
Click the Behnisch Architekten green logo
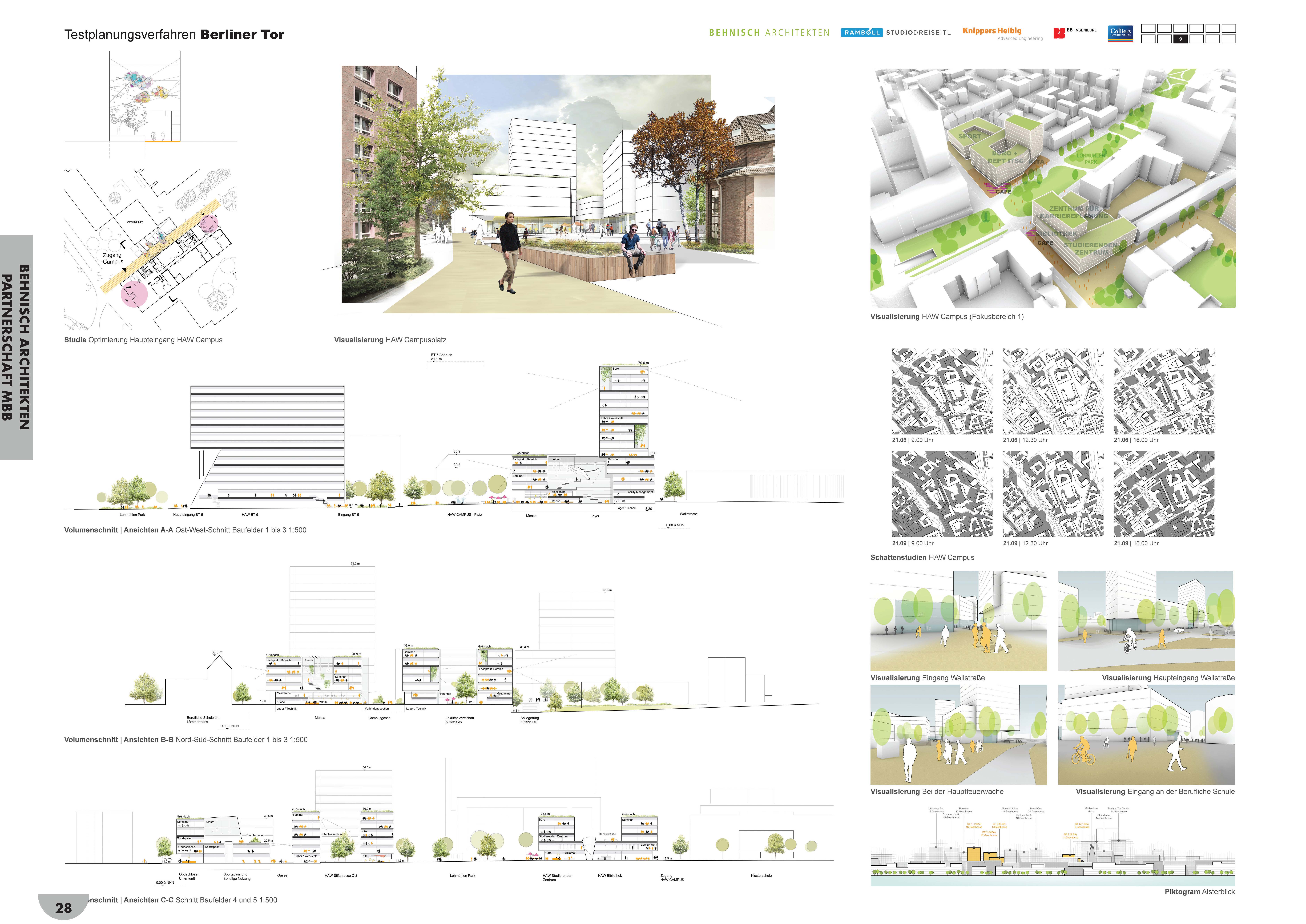pyautogui.click(x=769, y=33)
